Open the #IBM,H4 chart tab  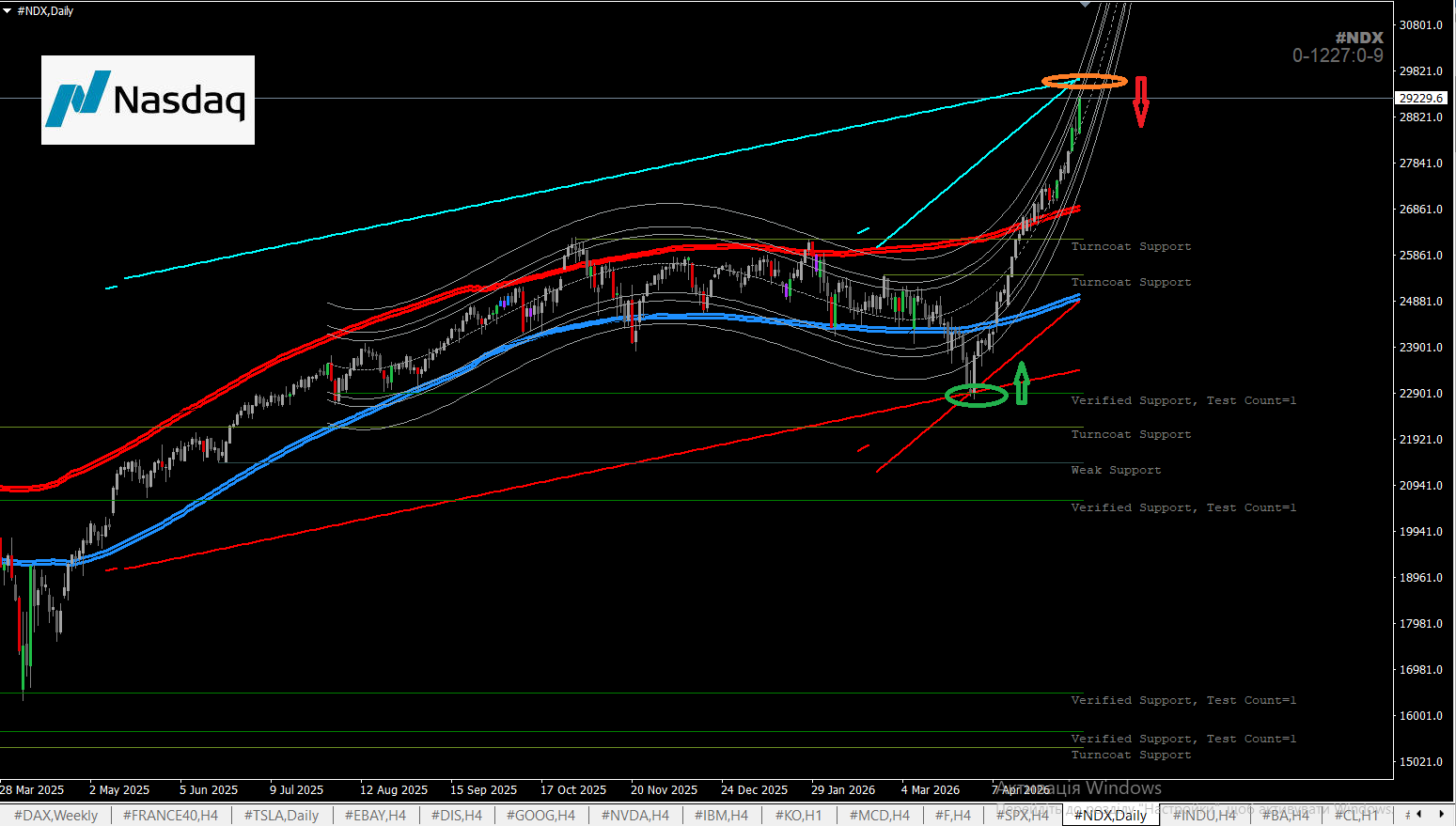pyautogui.click(x=721, y=815)
